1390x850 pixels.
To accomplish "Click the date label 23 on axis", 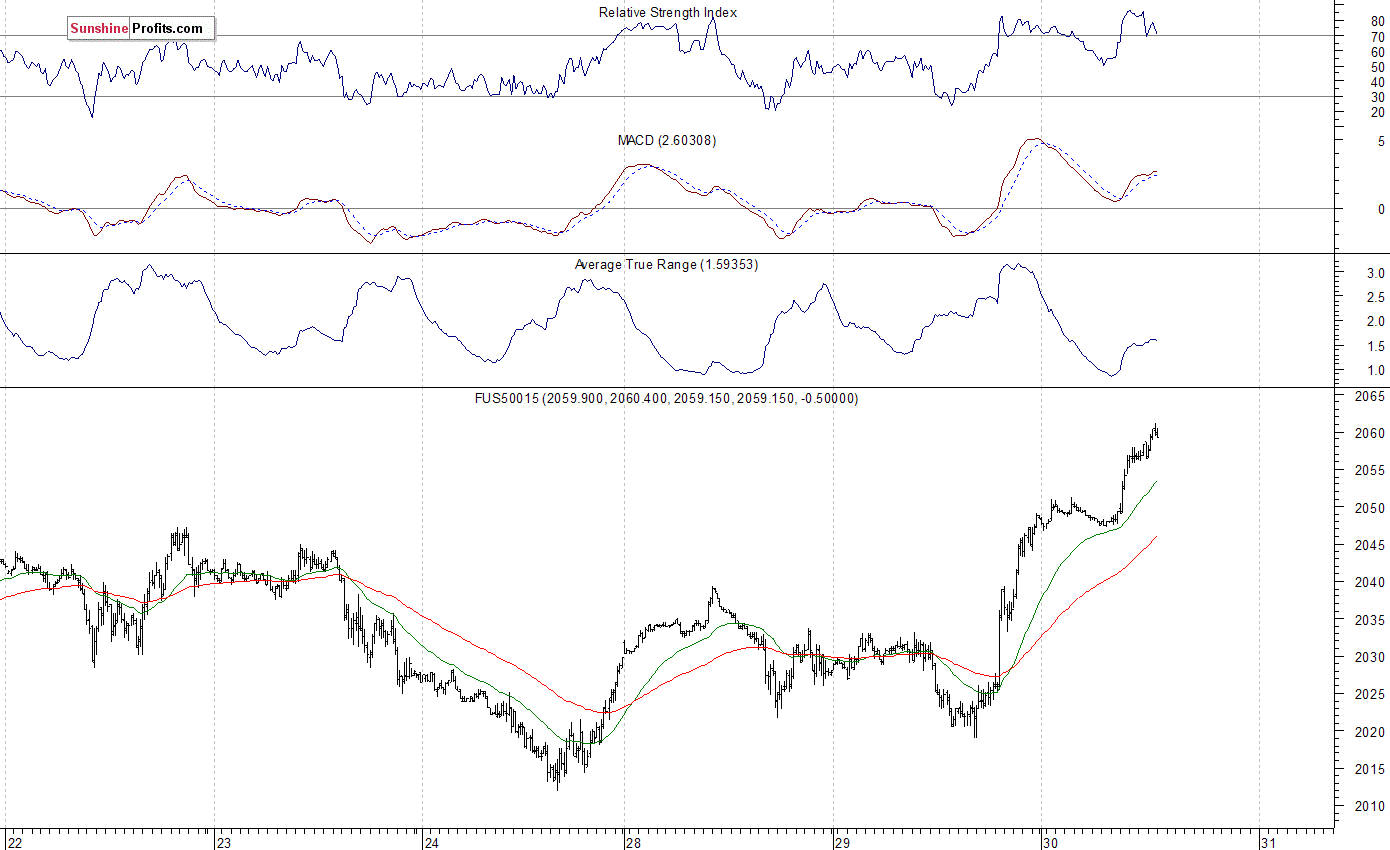I will tap(226, 842).
